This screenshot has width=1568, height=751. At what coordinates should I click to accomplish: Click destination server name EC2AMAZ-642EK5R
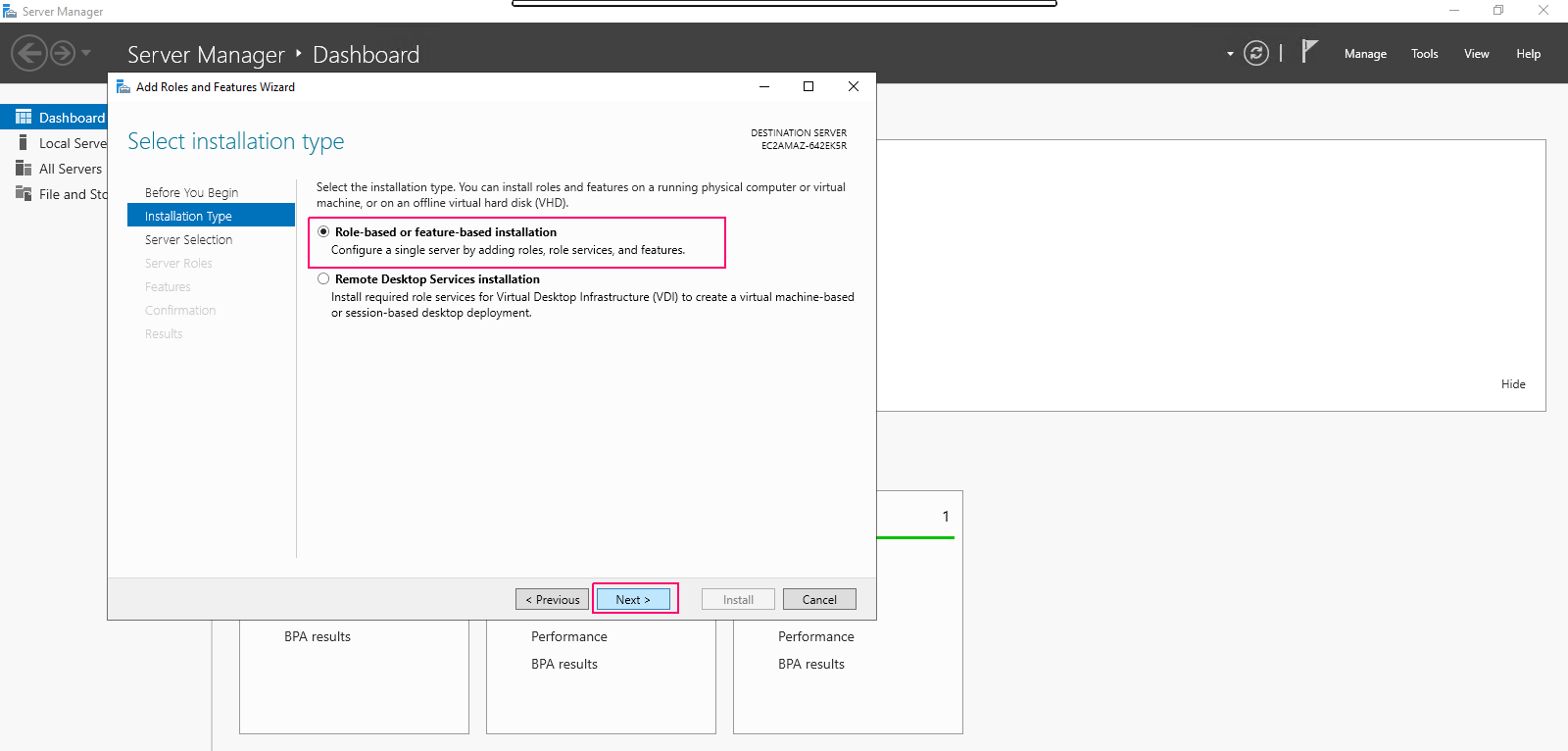[x=804, y=146]
